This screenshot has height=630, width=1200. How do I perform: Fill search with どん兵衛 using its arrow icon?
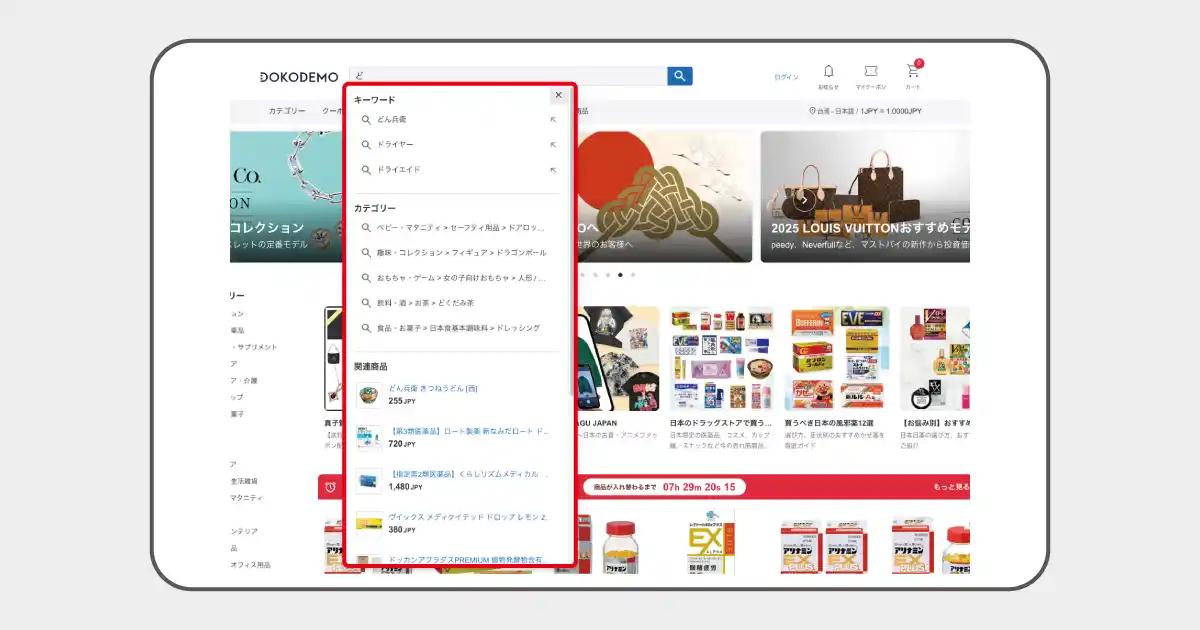[x=553, y=120]
